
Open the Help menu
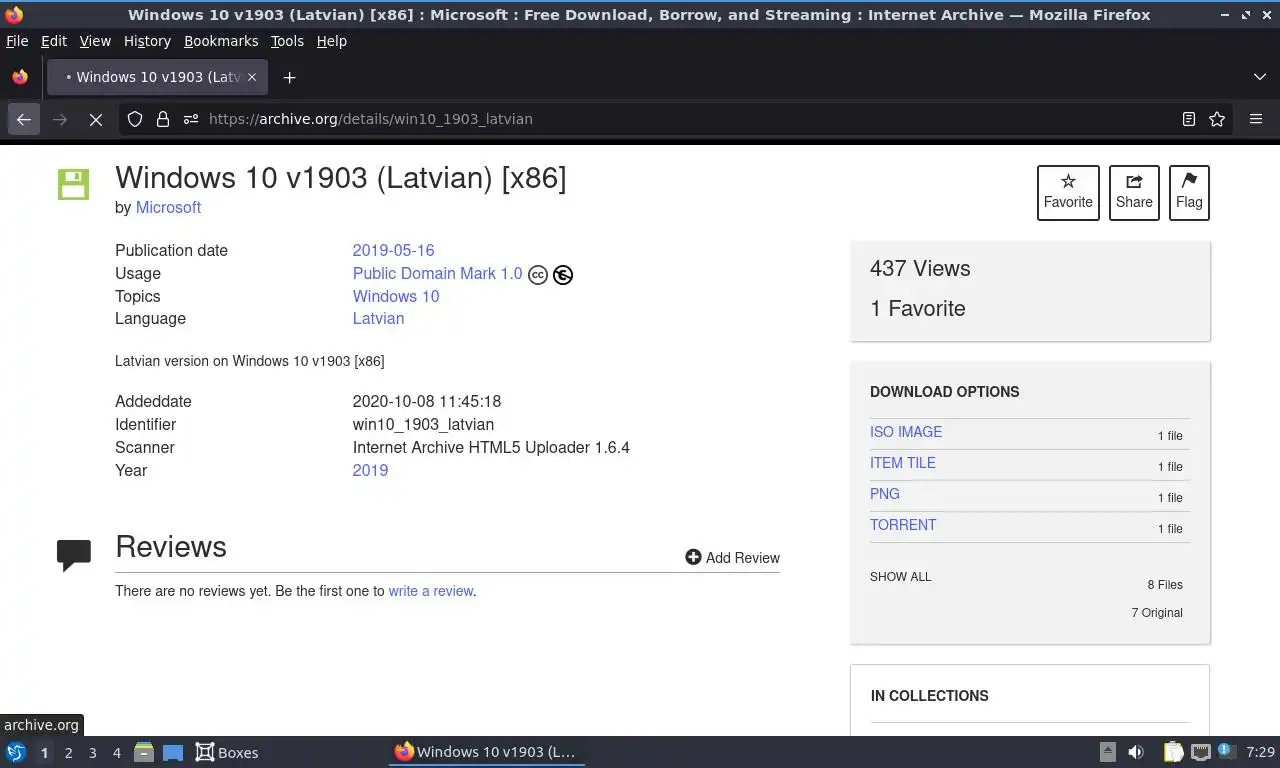332,41
